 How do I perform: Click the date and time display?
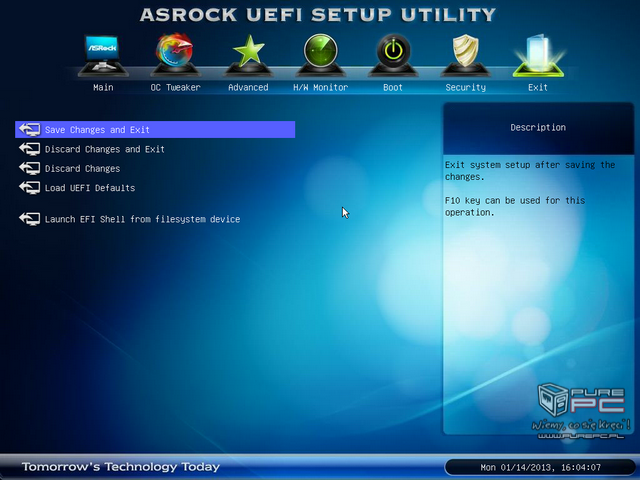pos(538,467)
